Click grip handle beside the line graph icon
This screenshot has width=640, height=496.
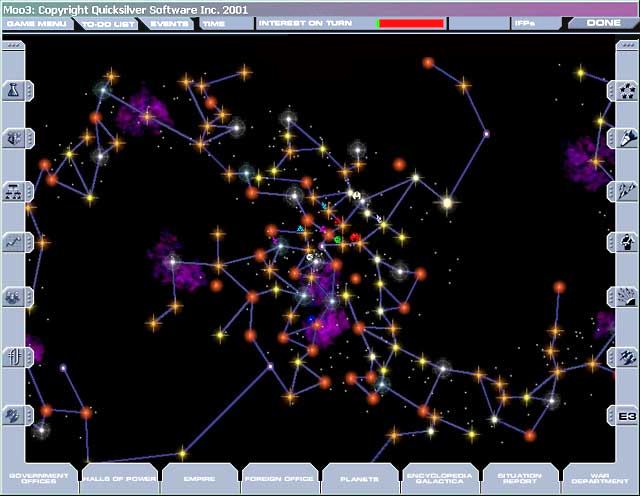(29, 242)
